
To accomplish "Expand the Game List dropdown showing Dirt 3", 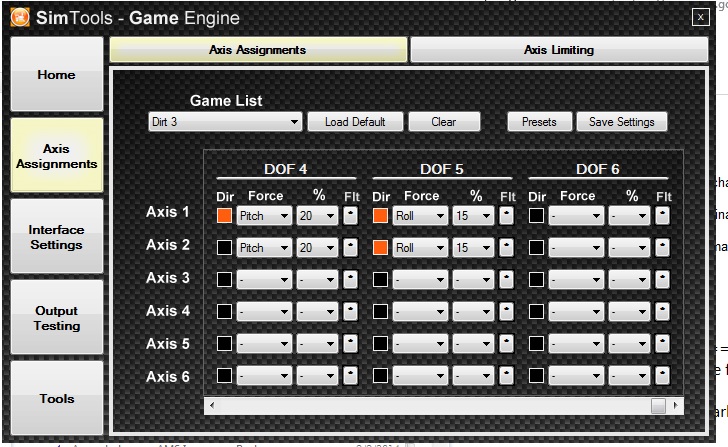I will 225,122.
